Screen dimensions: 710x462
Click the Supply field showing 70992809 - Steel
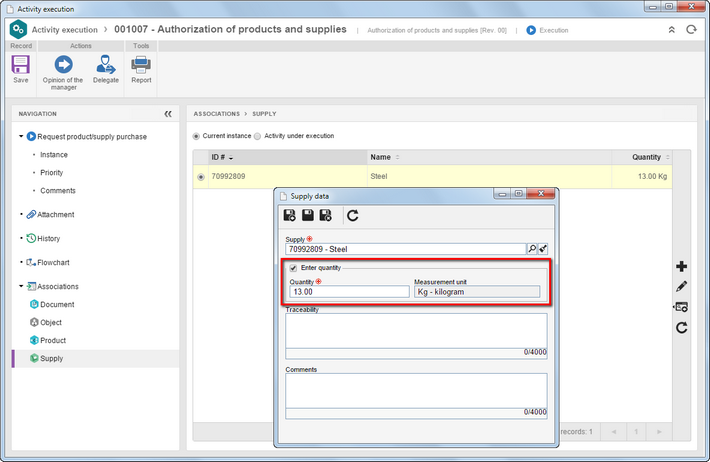tap(406, 249)
